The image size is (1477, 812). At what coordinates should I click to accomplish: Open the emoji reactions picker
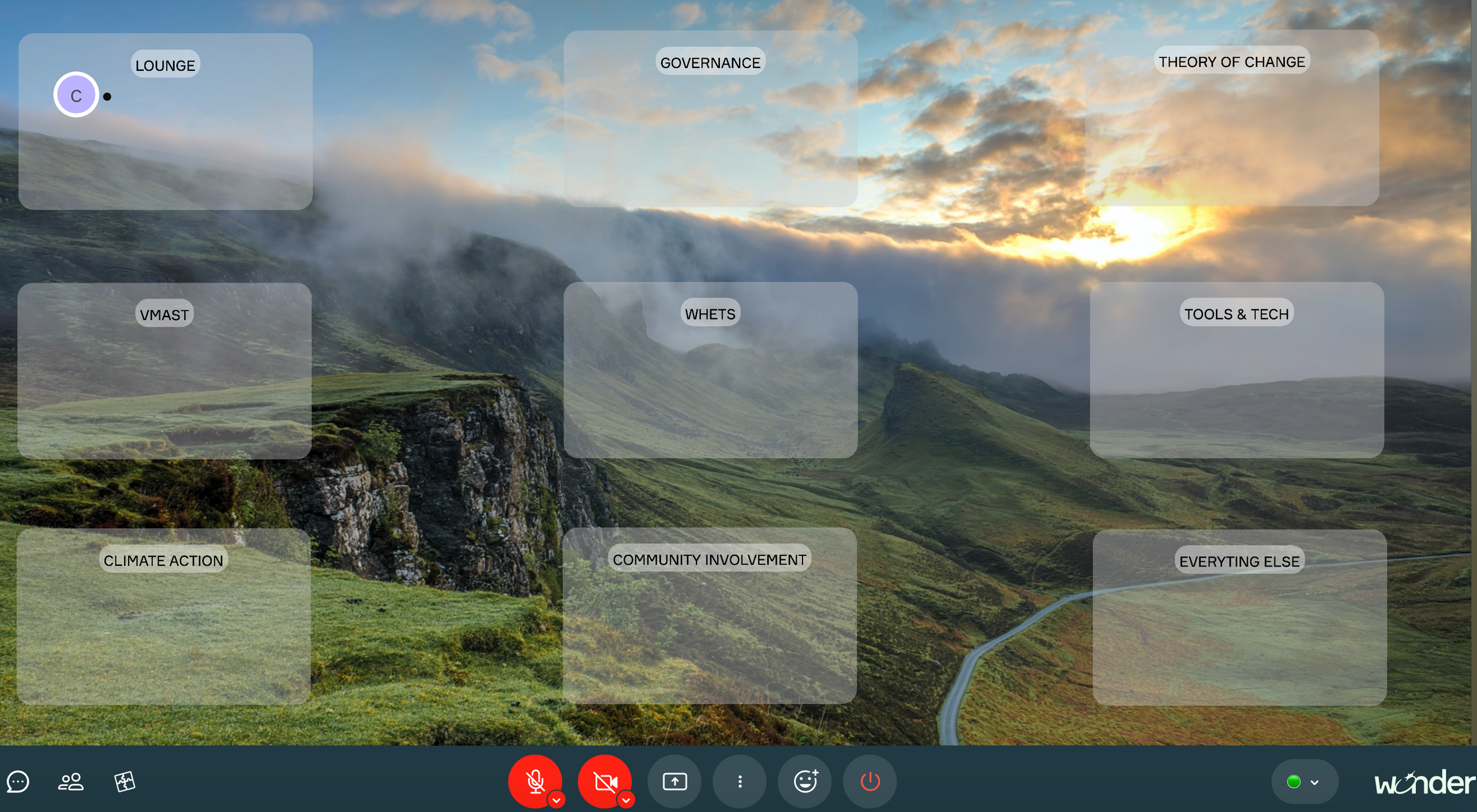click(805, 782)
